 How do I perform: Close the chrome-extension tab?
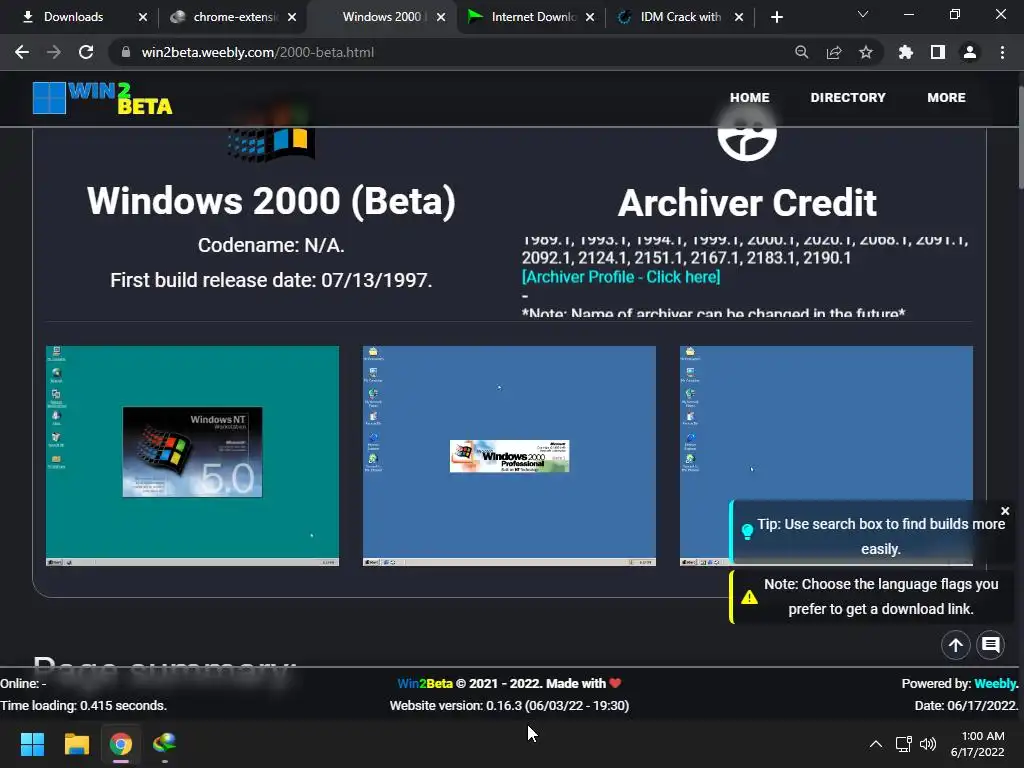292,18
